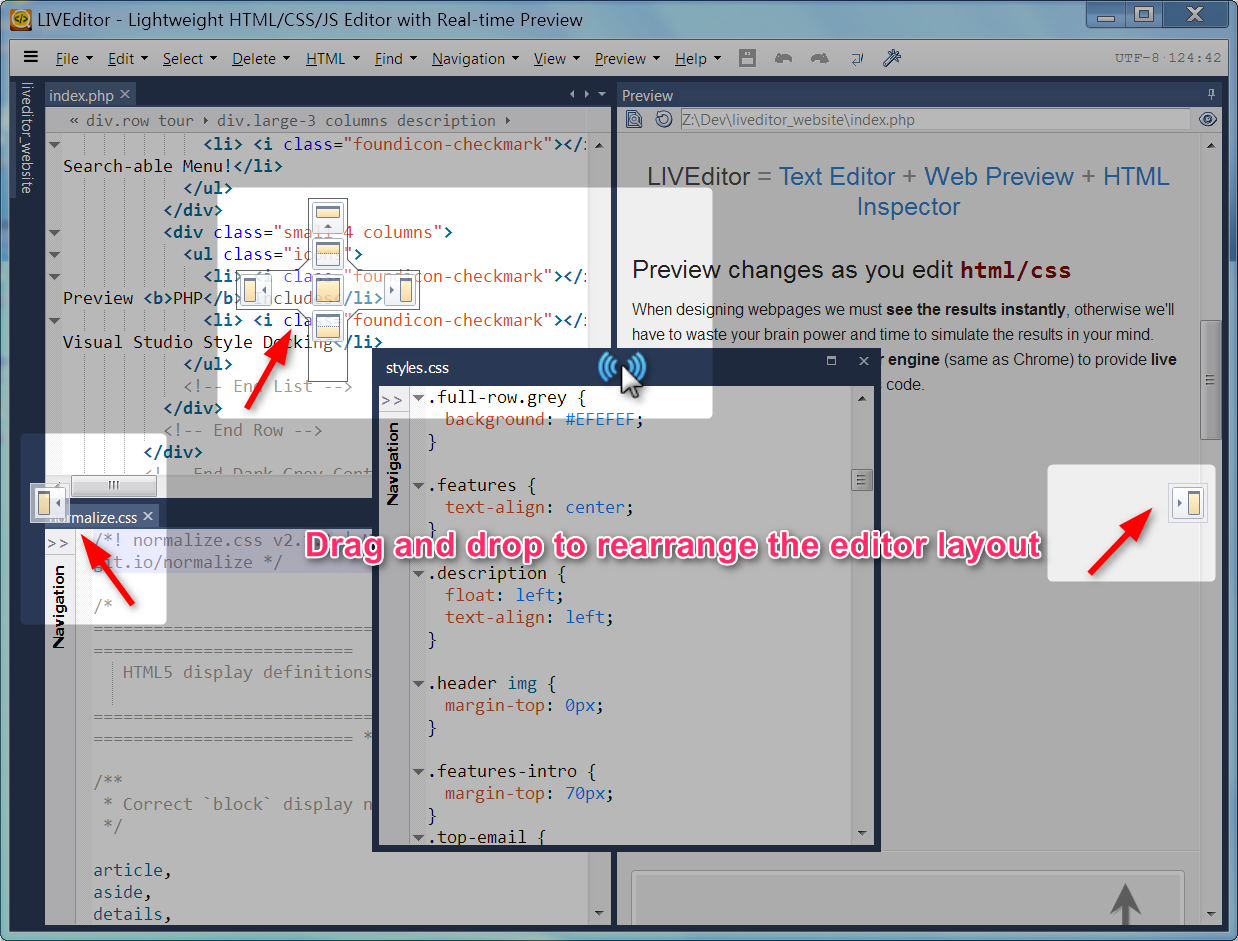Open the HTML menu

click(x=331, y=59)
